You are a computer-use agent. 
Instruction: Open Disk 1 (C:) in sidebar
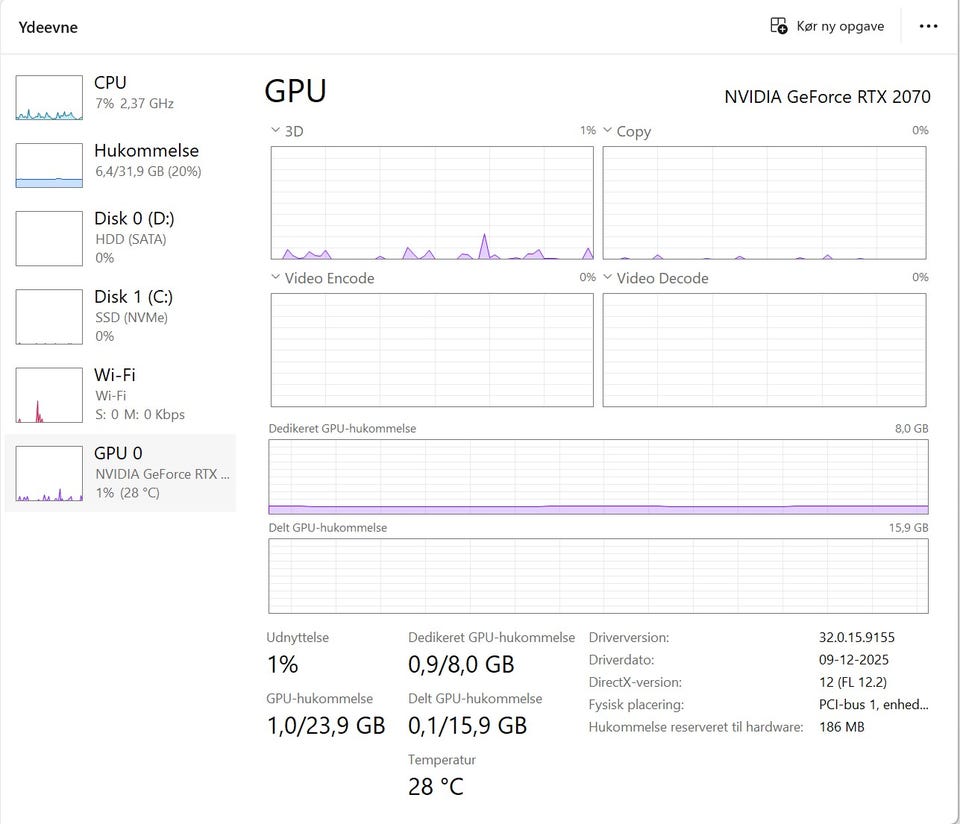134,297
